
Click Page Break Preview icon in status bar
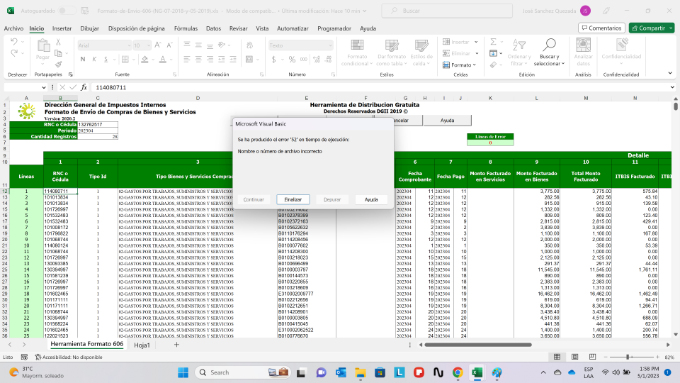(592, 357)
